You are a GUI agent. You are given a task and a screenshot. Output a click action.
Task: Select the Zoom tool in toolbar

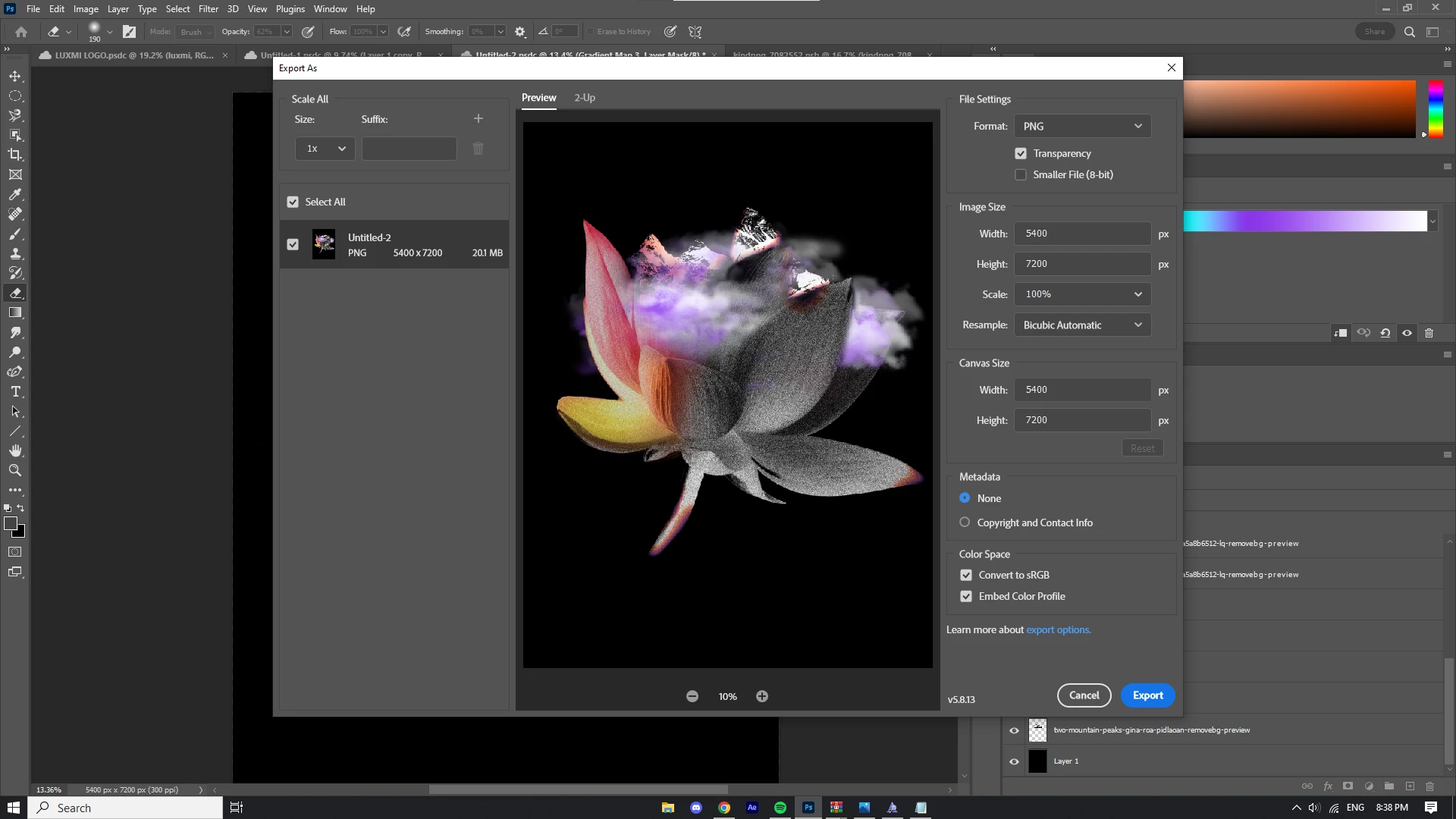[x=15, y=470]
